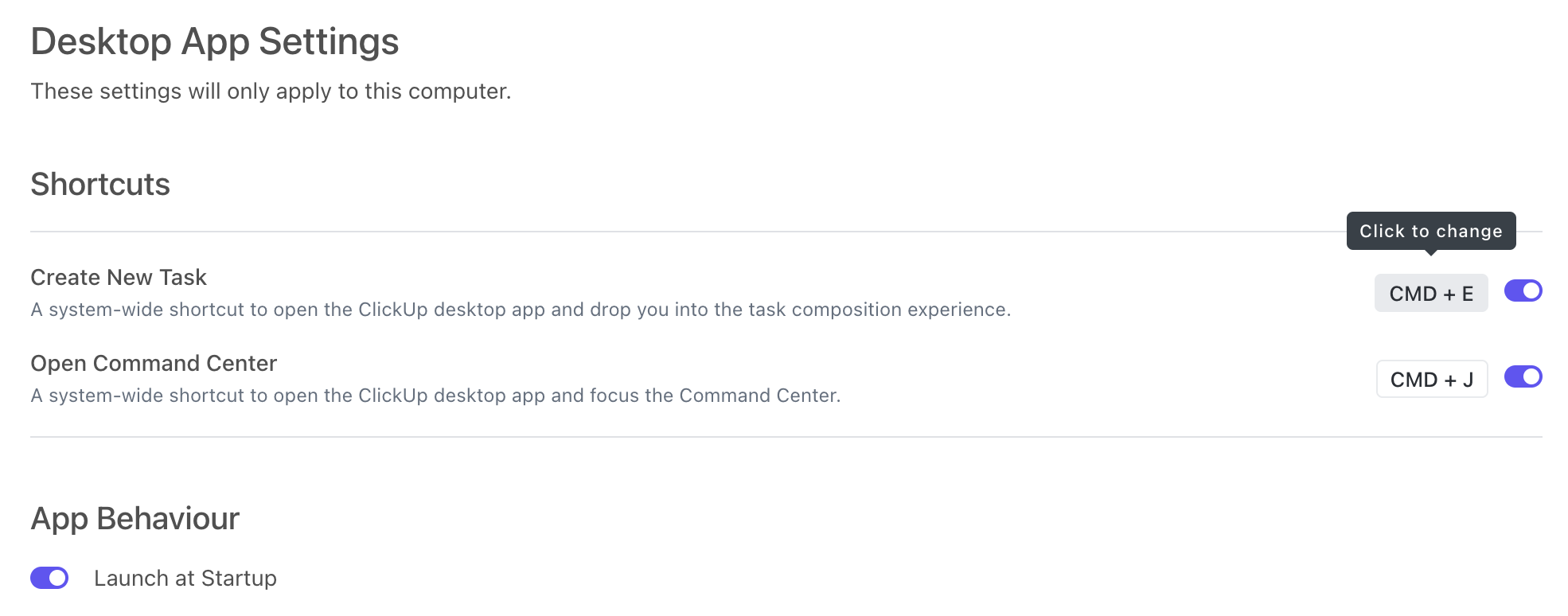
Task: Click the "only apply to this computer" subtitle
Action: pyautogui.click(x=271, y=92)
